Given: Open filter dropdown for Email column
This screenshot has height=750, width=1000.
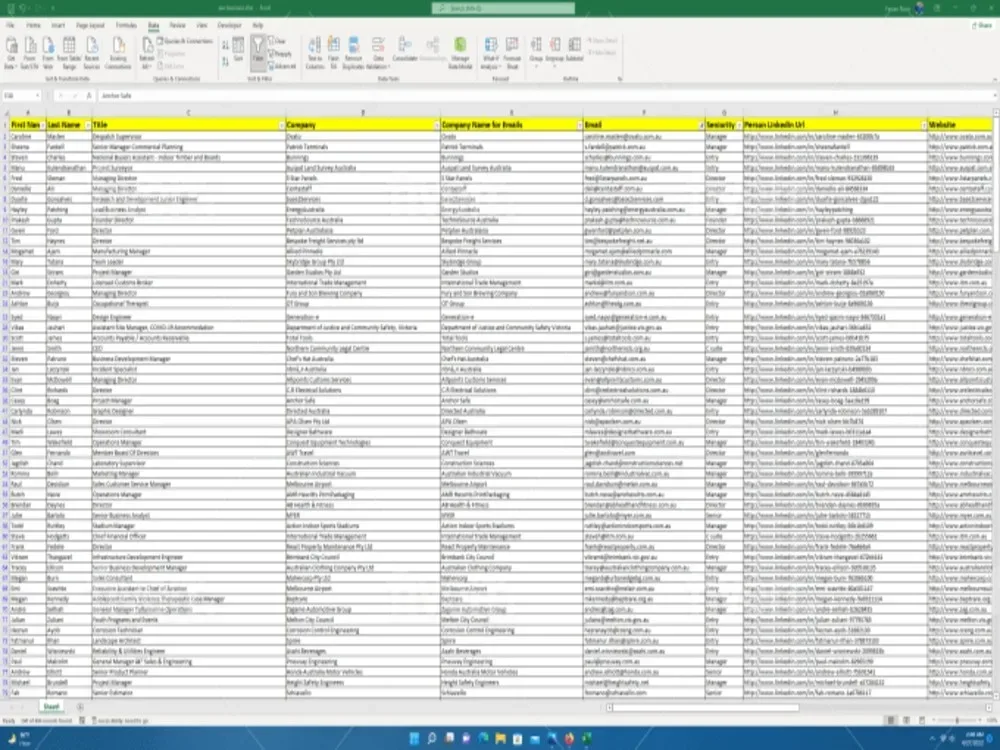Looking at the screenshot, I should click(x=701, y=126).
